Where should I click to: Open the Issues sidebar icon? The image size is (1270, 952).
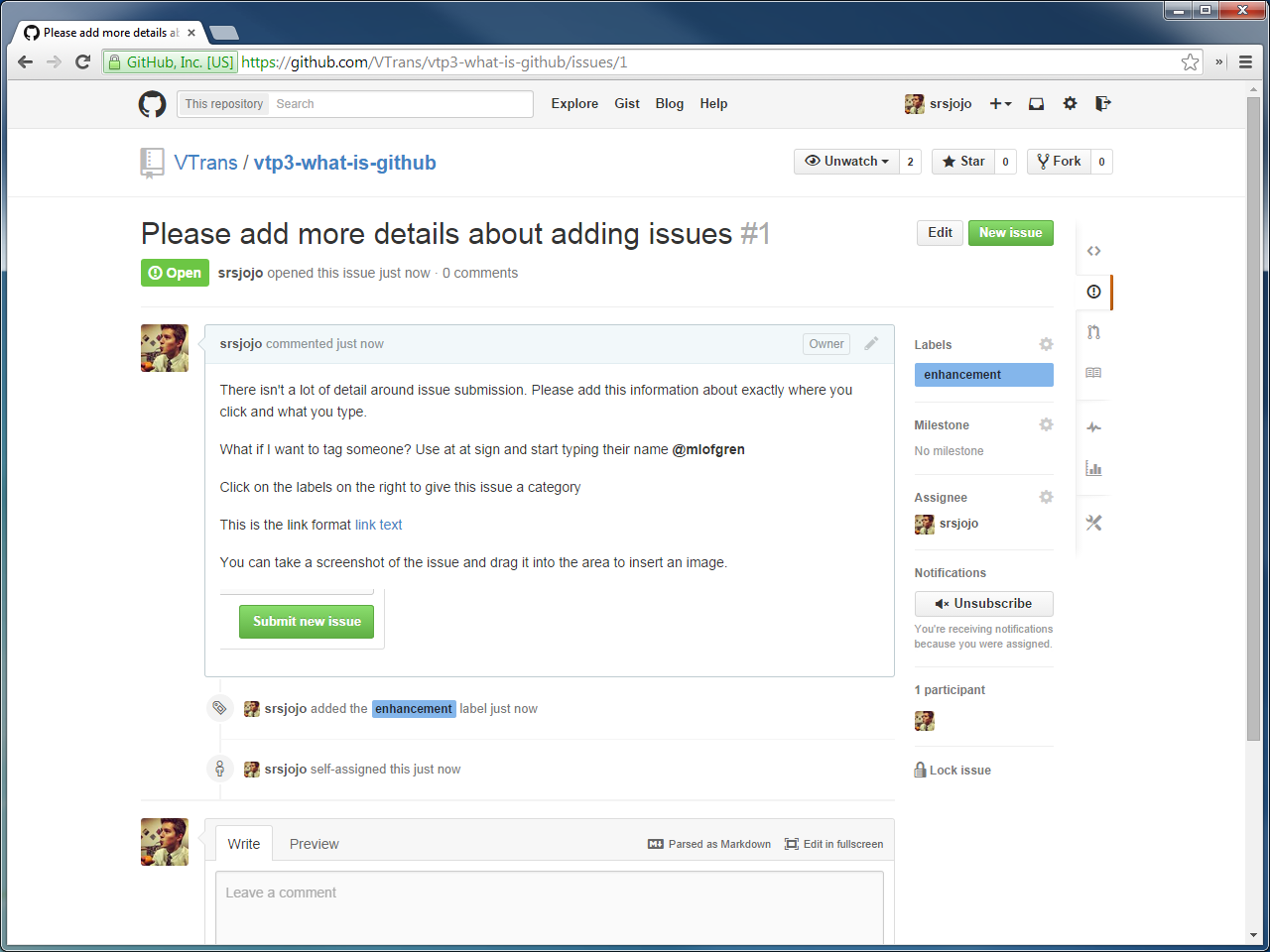(x=1093, y=292)
